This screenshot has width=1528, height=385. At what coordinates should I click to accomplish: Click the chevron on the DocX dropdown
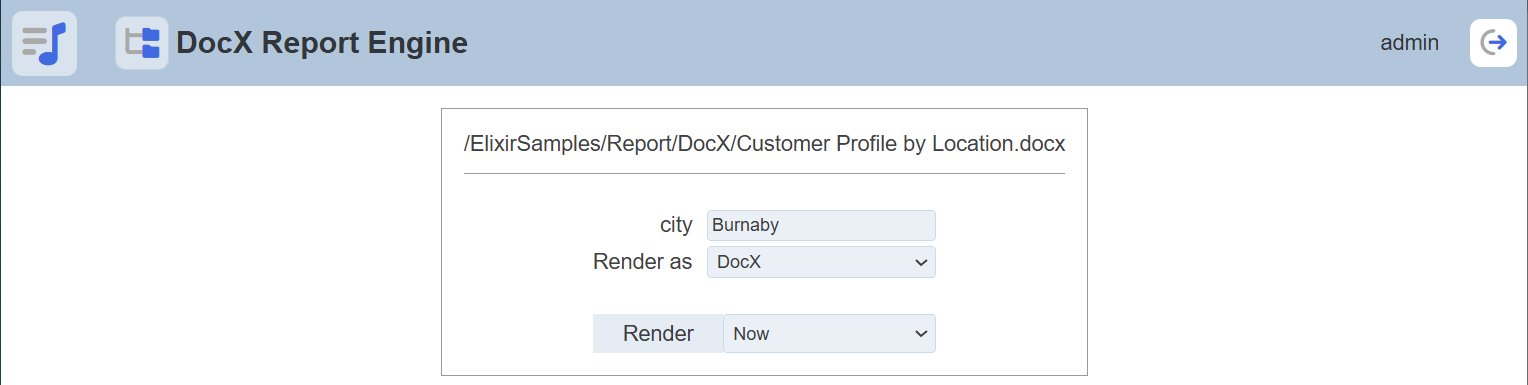click(x=921, y=262)
